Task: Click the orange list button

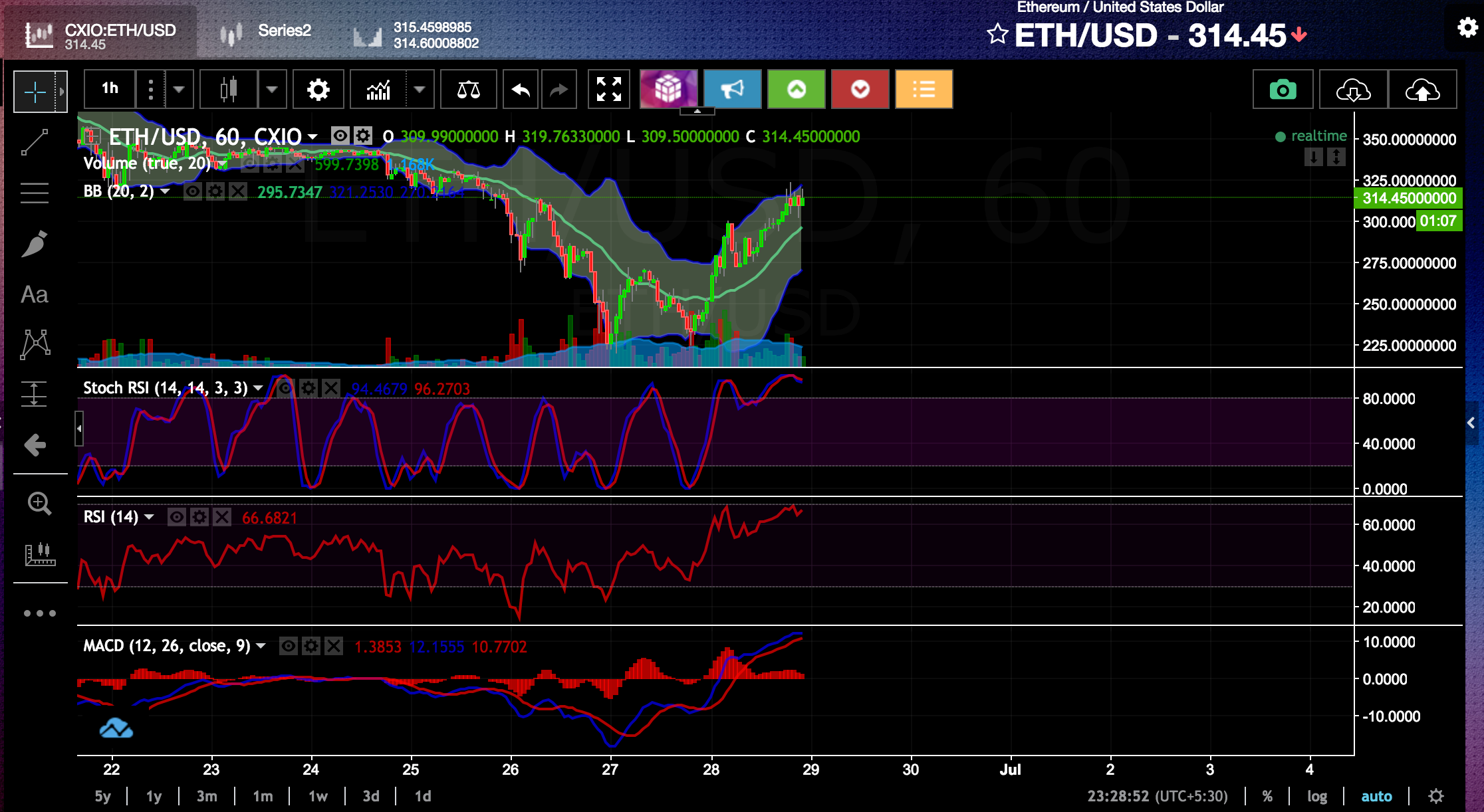Action: point(924,90)
